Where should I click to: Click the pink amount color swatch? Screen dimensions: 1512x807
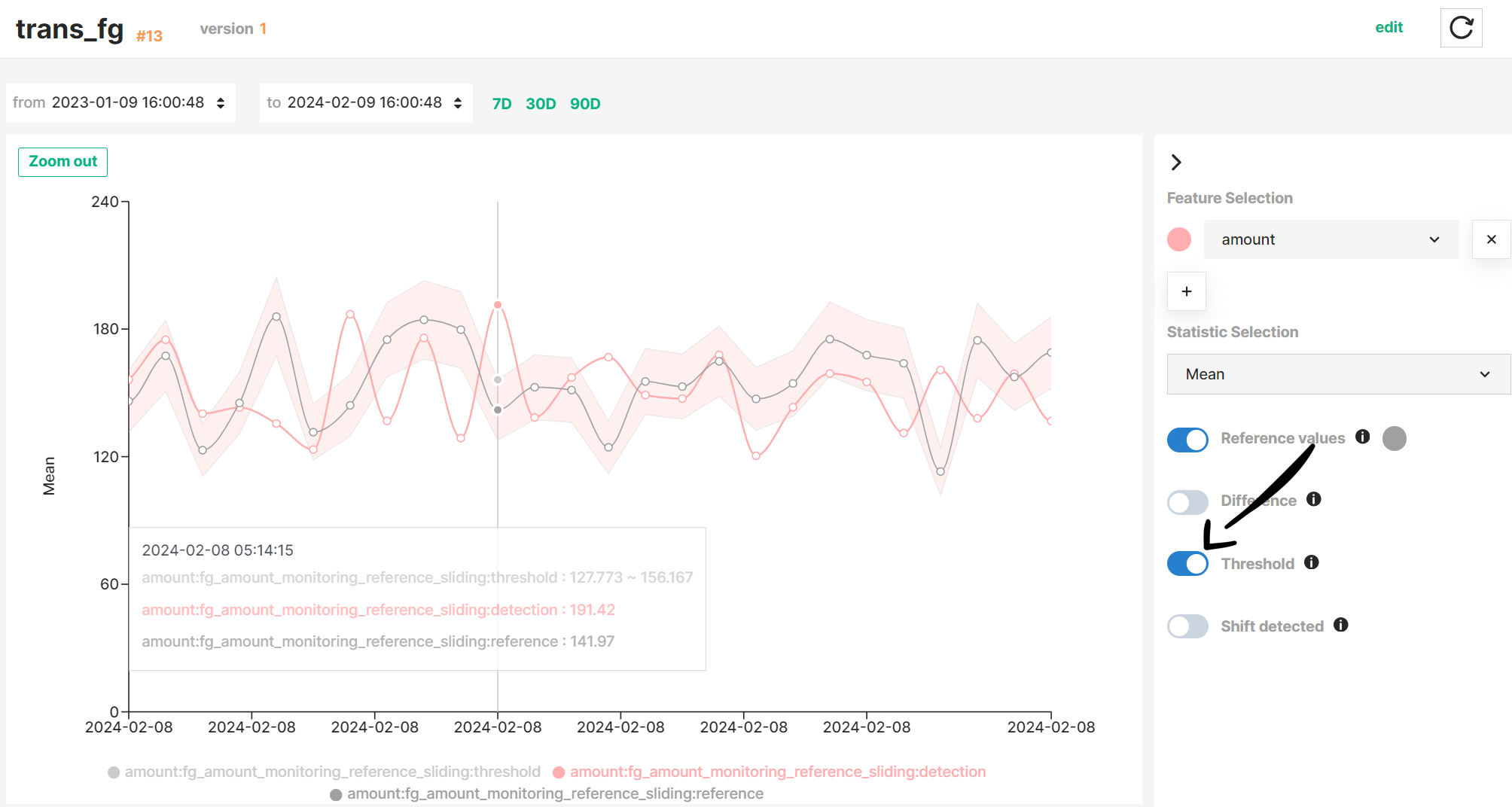1178,239
